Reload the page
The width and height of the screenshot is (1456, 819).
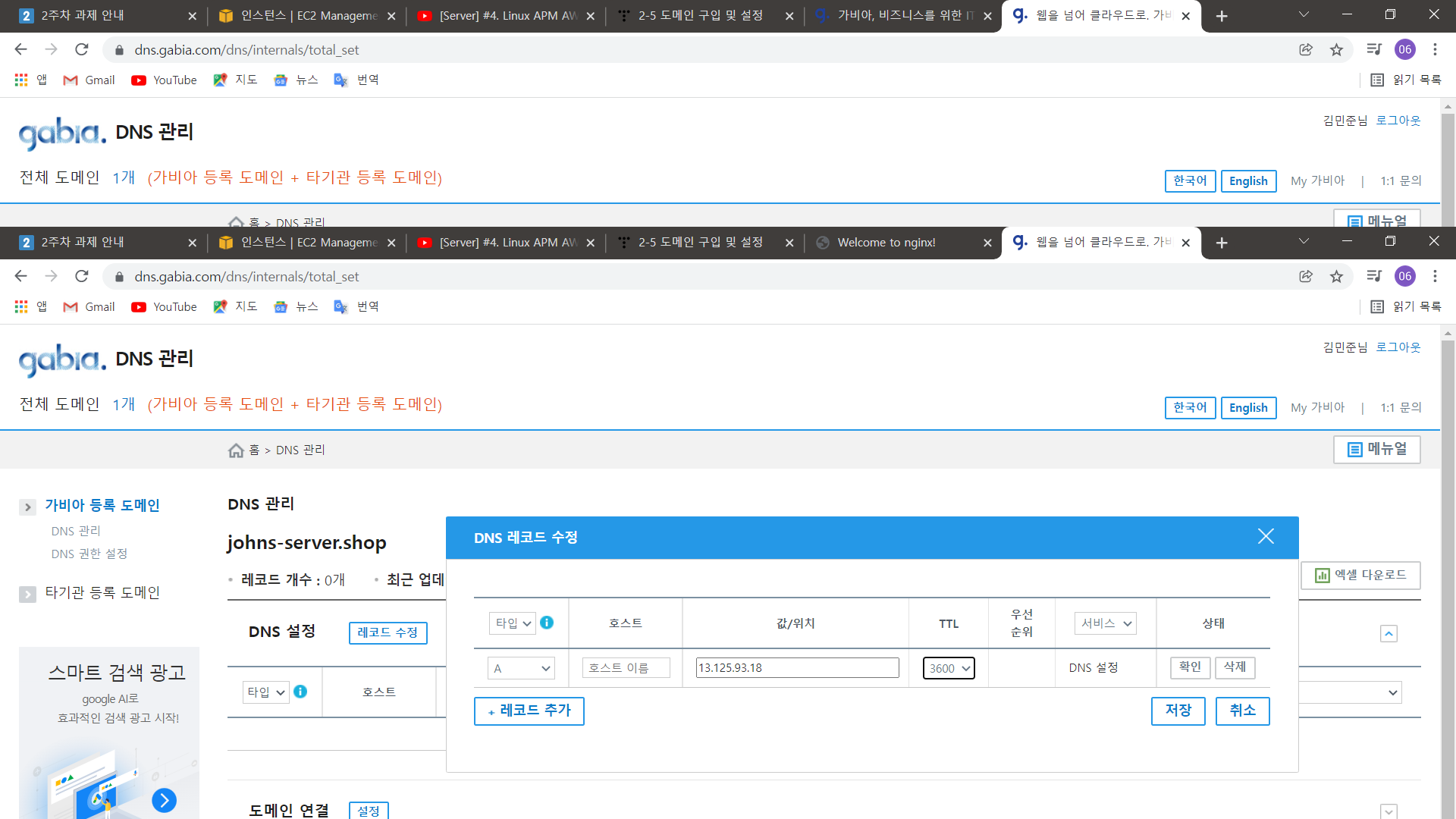[x=82, y=277]
